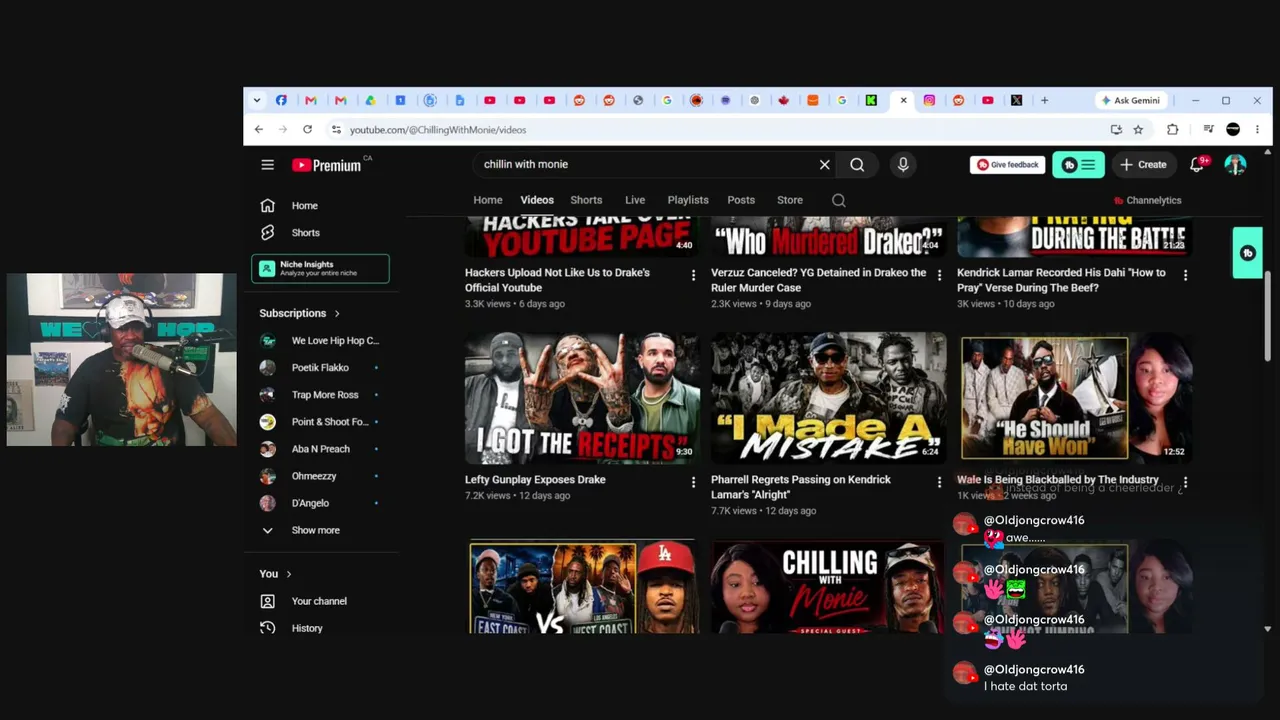
Task: Play the Lefty Gunplay Exposes Drake thumbnail
Action: click(x=582, y=397)
